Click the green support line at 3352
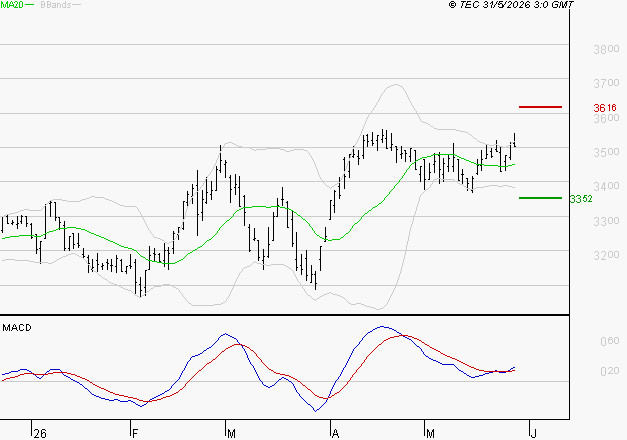 [x=540, y=198]
